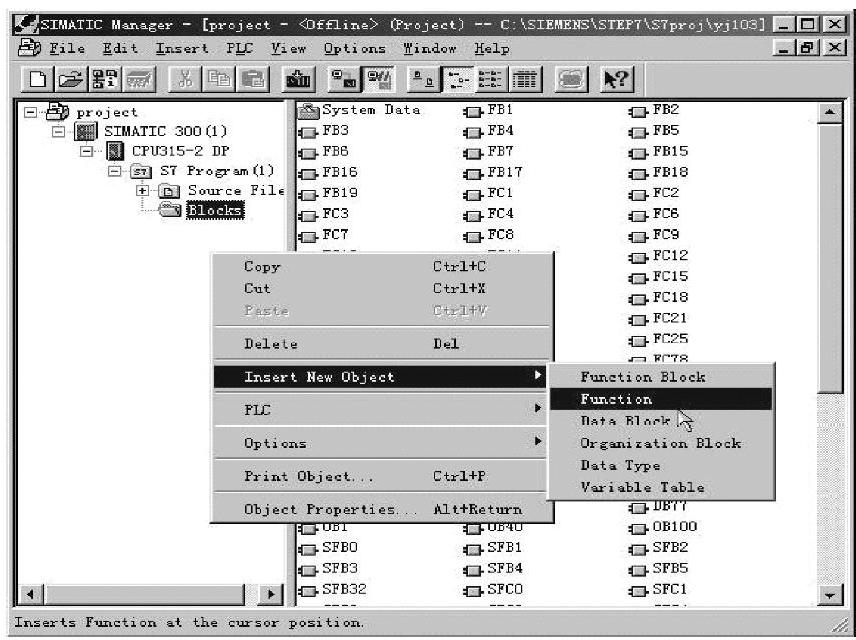856x640 pixels.
Task: Open the PLC menu in menu bar
Action: pos(239,49)
